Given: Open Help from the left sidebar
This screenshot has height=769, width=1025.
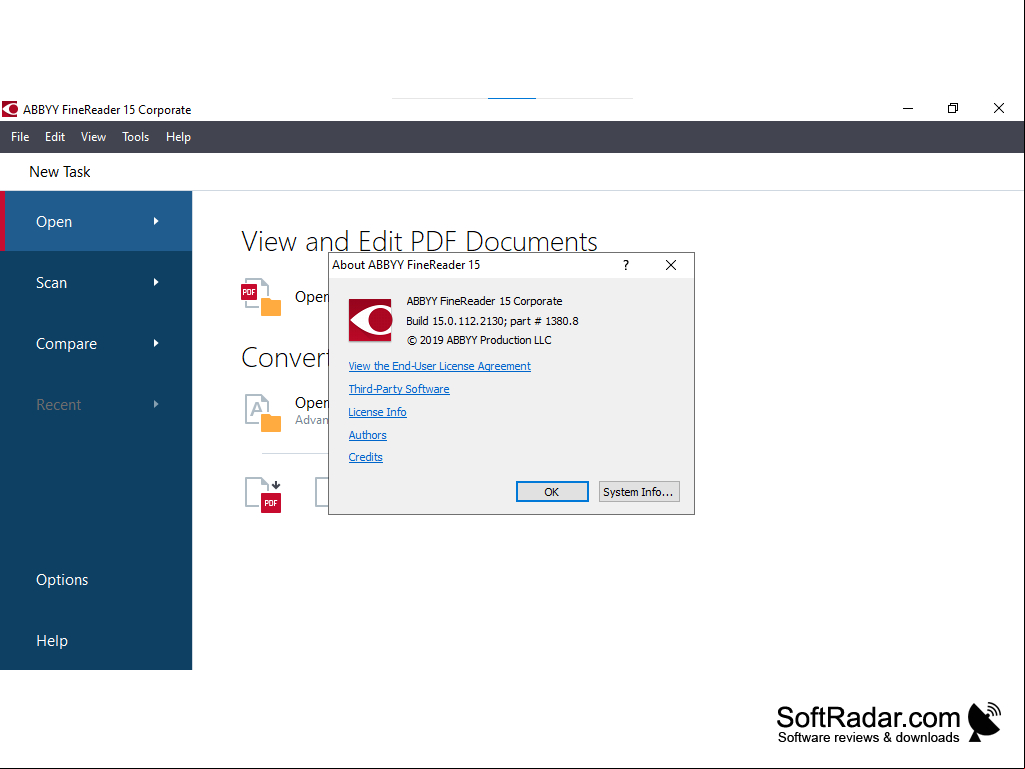Looking at the screenshot, I should (x=52, y=641).
